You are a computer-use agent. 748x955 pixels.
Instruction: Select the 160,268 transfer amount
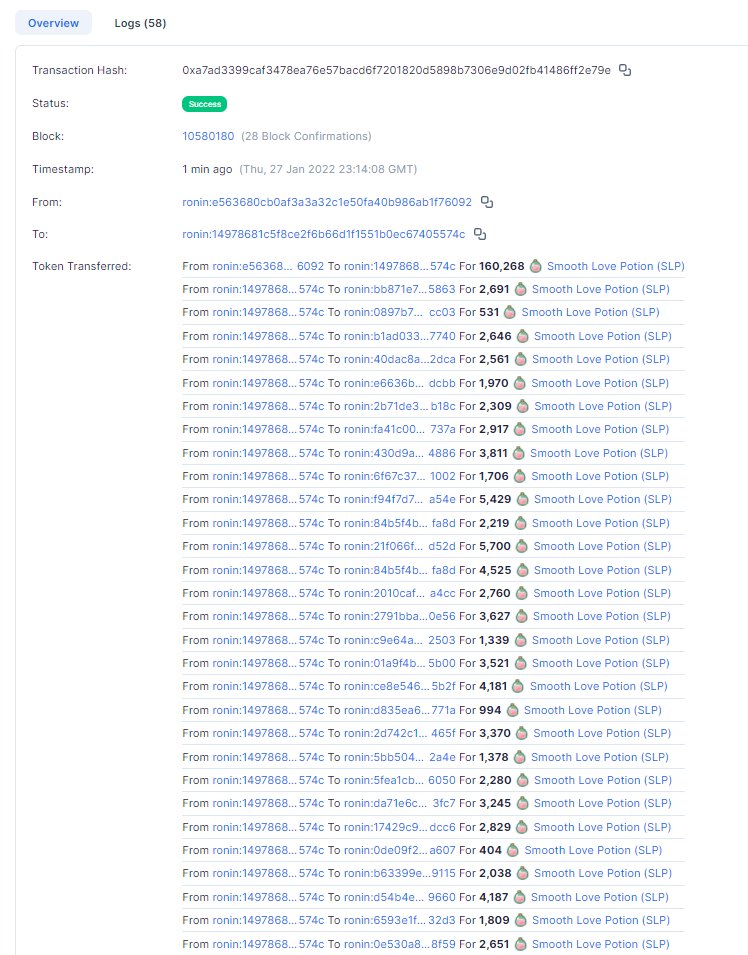tap(501, 266)
